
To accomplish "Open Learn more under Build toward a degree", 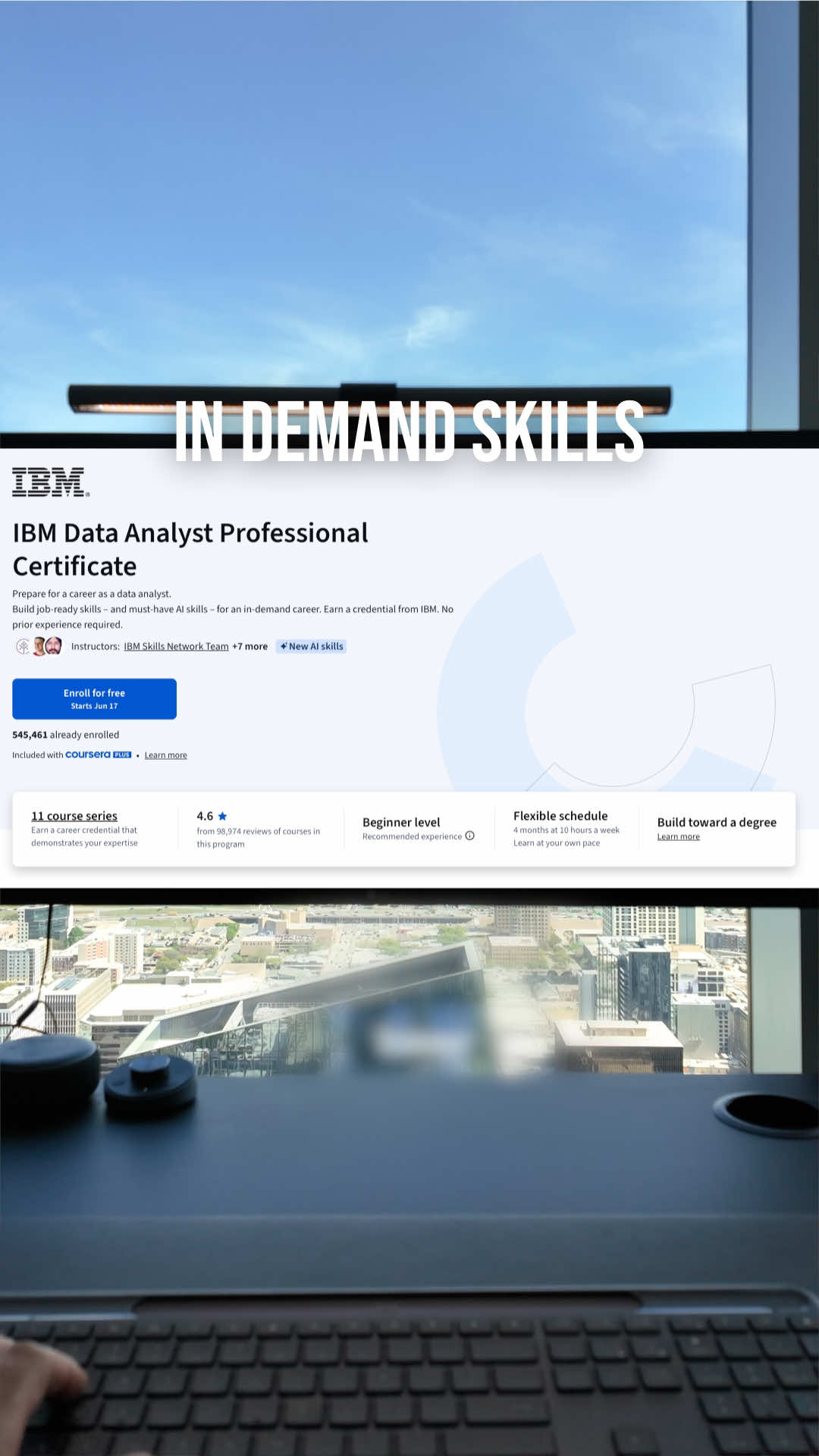I will pyautogui.click(x=678, y=836).
